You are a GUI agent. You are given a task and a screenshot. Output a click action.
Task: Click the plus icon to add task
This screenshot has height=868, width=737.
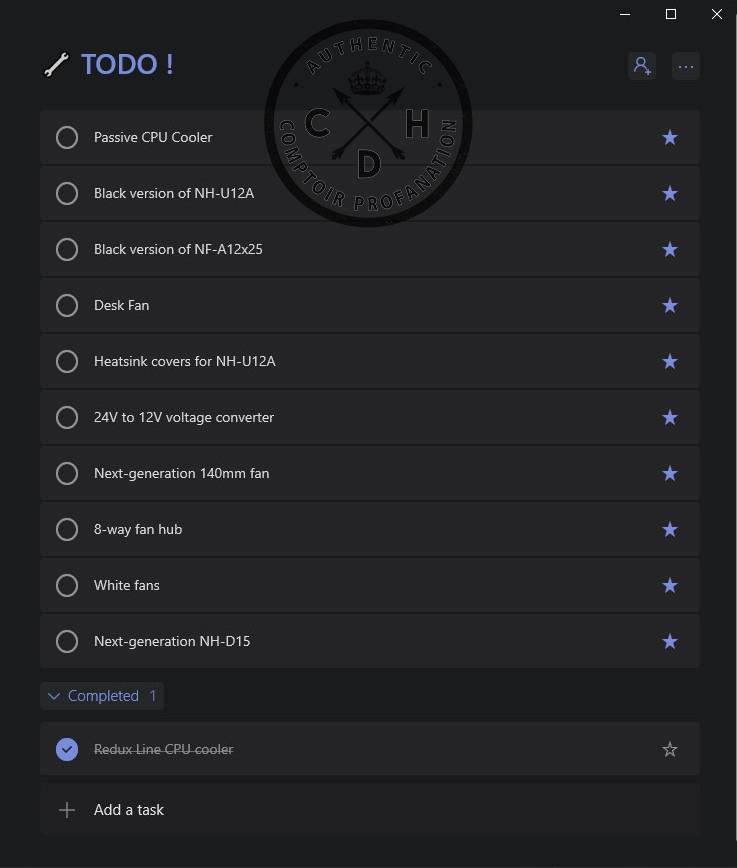tap(67, 810)
